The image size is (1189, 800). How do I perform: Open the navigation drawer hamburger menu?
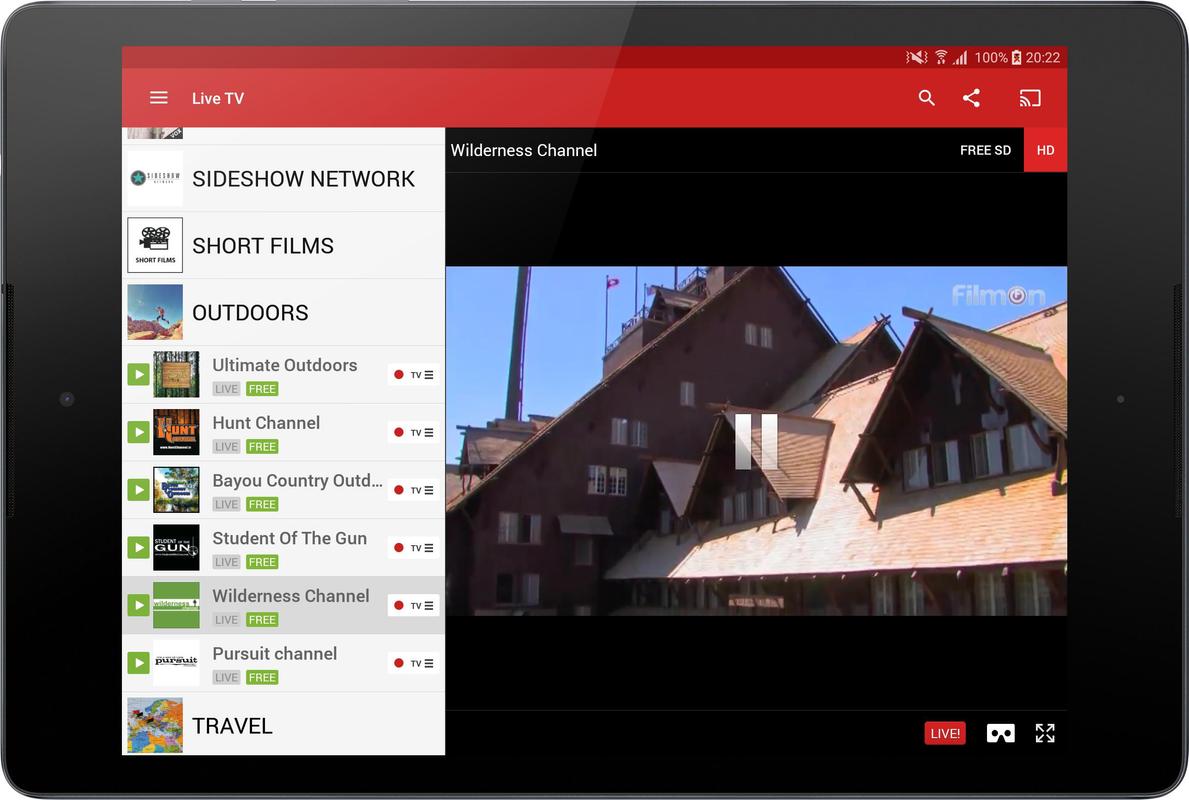[158, 97]
